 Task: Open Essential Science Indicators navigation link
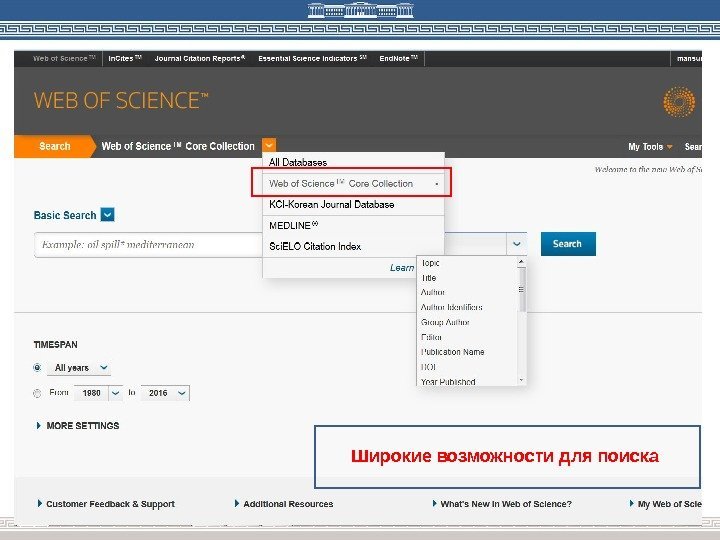tap(312, 58)
